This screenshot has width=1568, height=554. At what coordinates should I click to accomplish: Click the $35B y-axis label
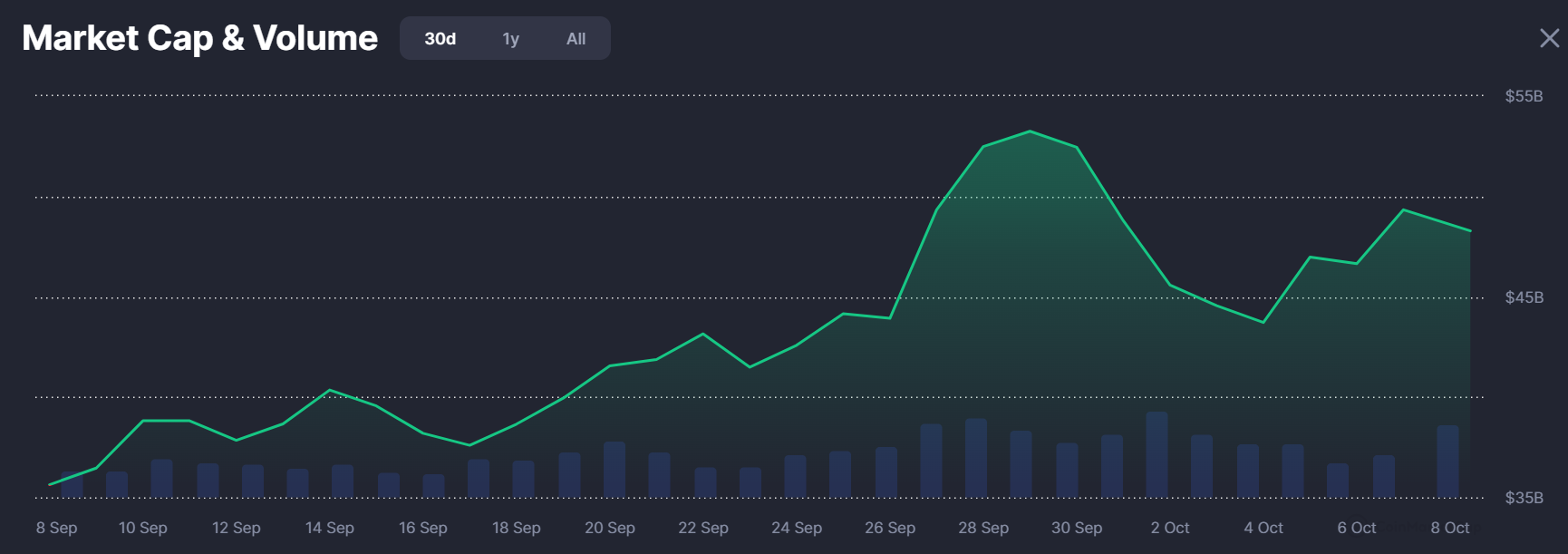[1524, 498]
